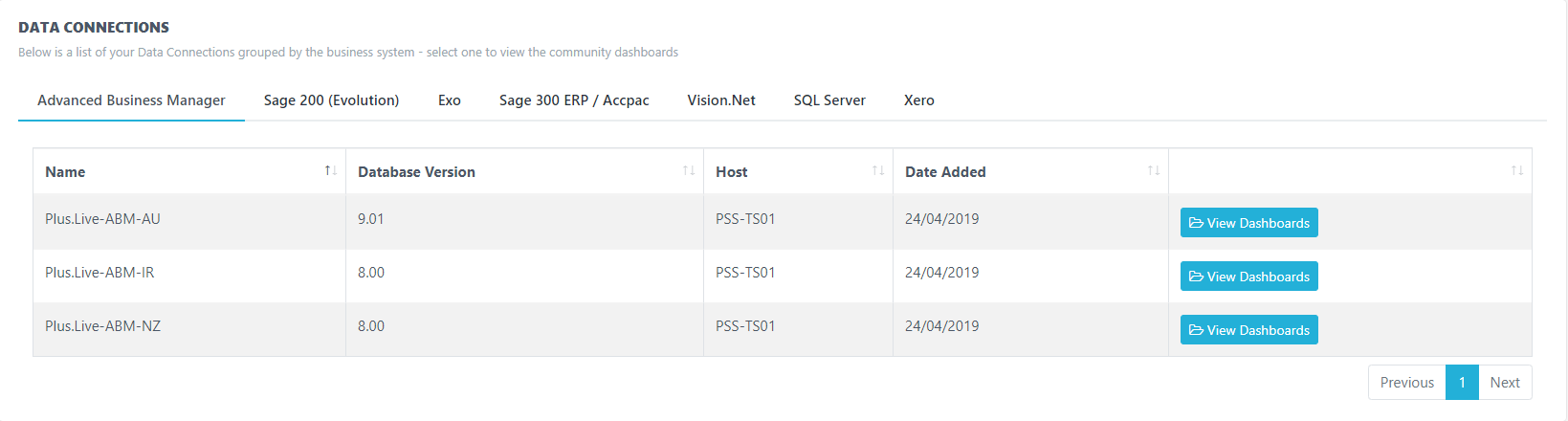Image resolution: width=1568 pixels, height=421 pixels.
Task: Sort table by Name column arrows
Action: click(330, 170)
